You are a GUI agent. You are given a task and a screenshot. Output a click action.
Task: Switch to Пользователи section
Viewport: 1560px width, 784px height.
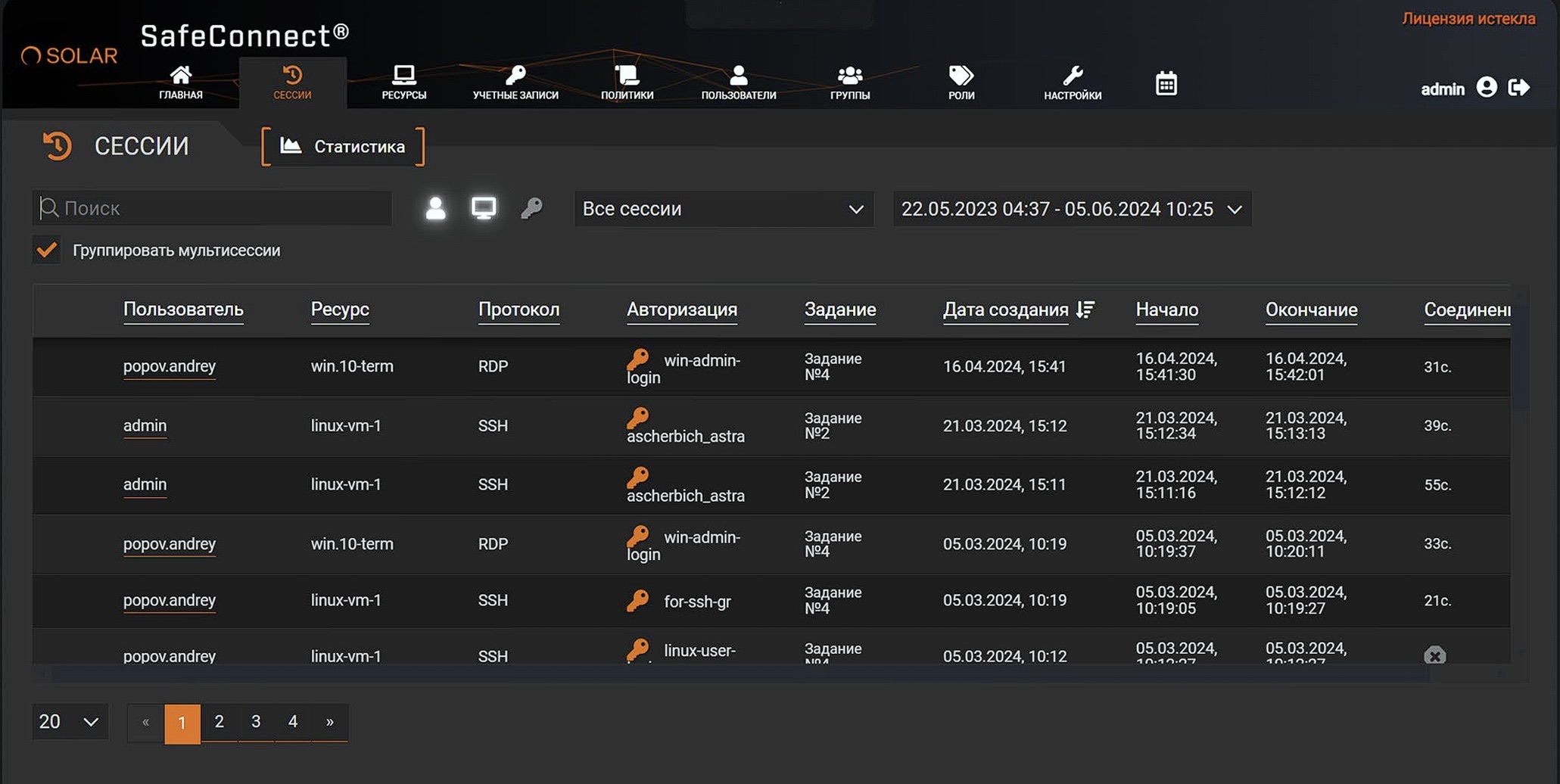[x=738, y=82]
